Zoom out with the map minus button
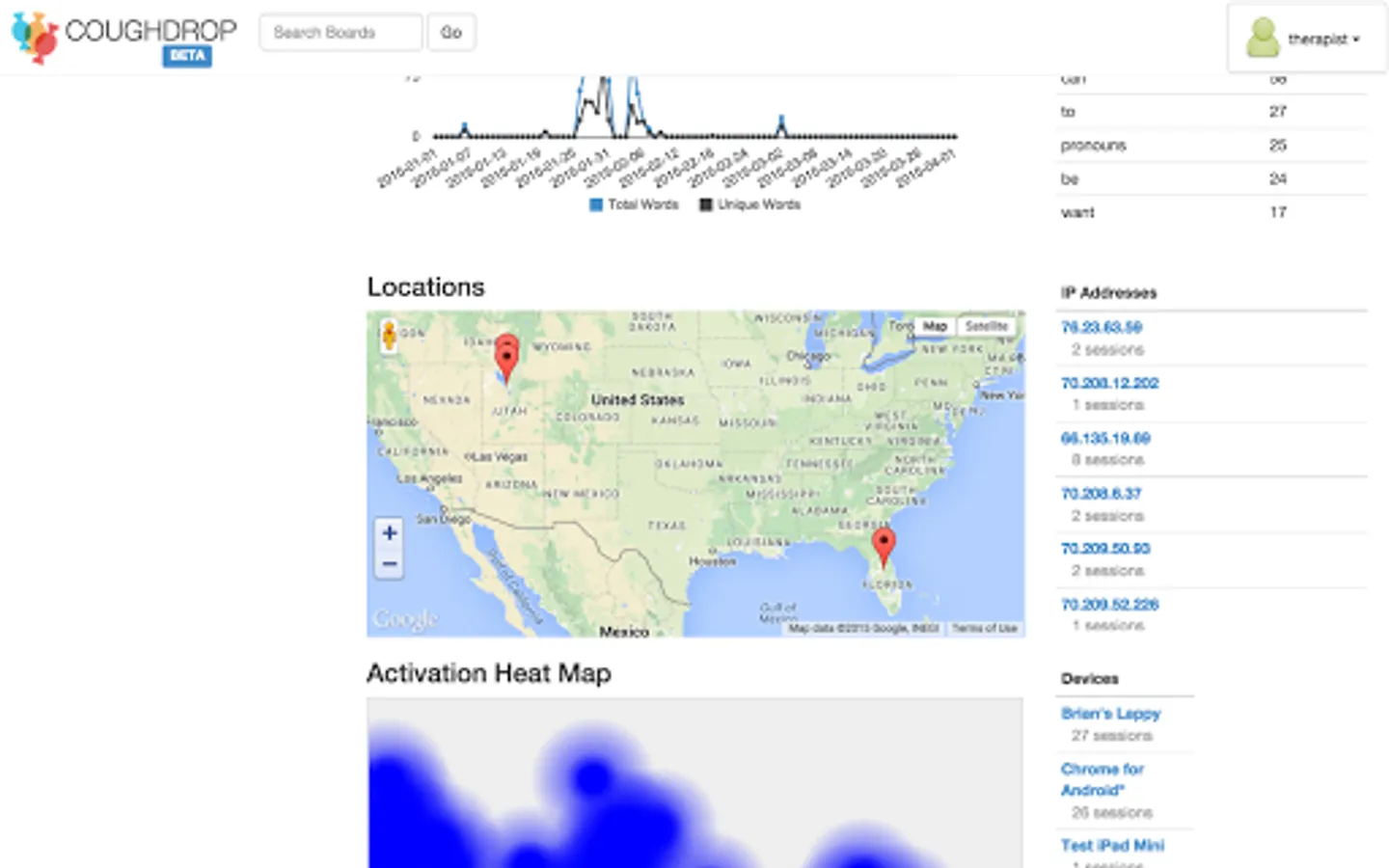1389x868 pixels. click(390, 563)
